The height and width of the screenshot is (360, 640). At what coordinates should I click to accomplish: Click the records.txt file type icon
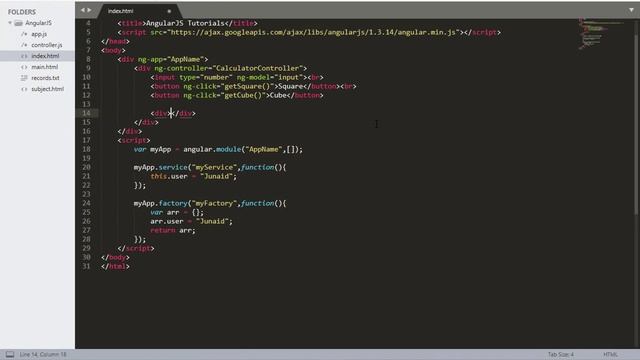coord(24,78)
